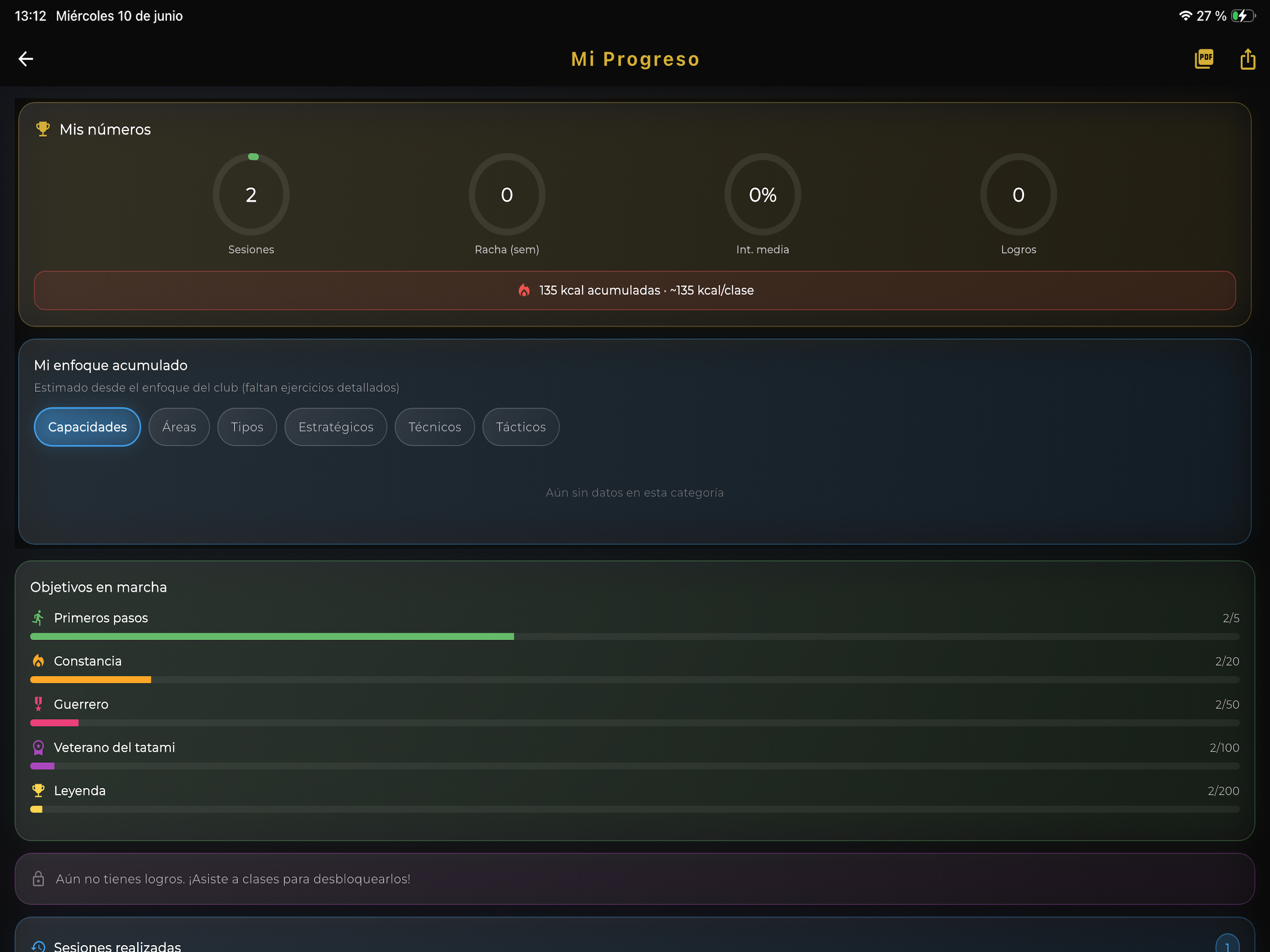The image size is (1270, 952).
Task: Tap the Guerrero medal icon
Action: (x=38, y=704)
